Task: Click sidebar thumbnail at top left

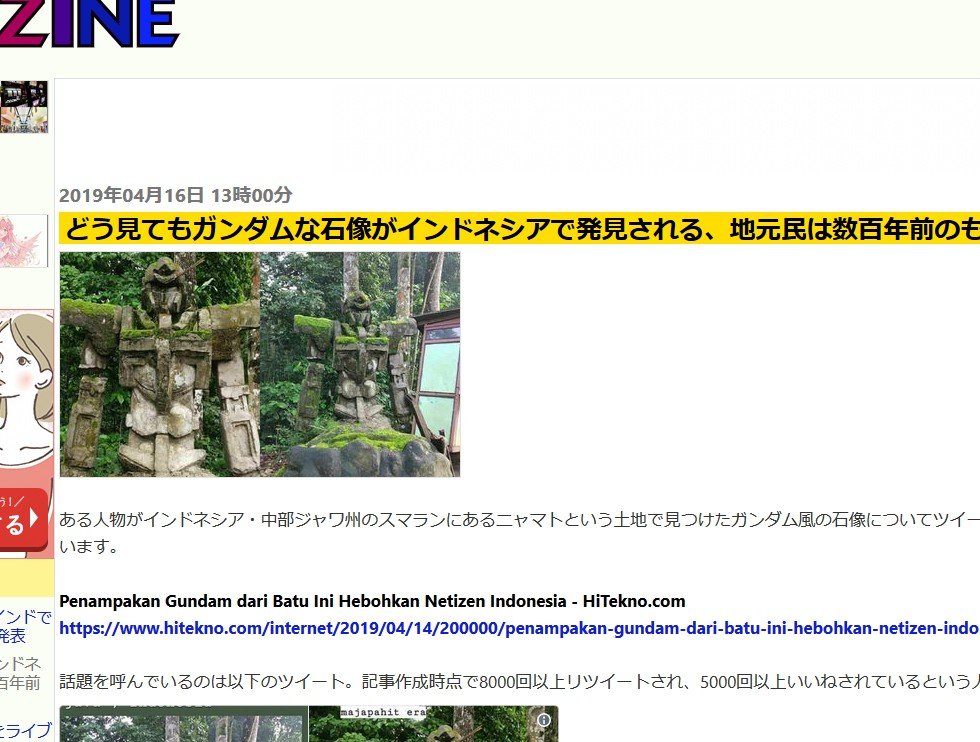Action: pyautogui.click(x=24, y=106)
